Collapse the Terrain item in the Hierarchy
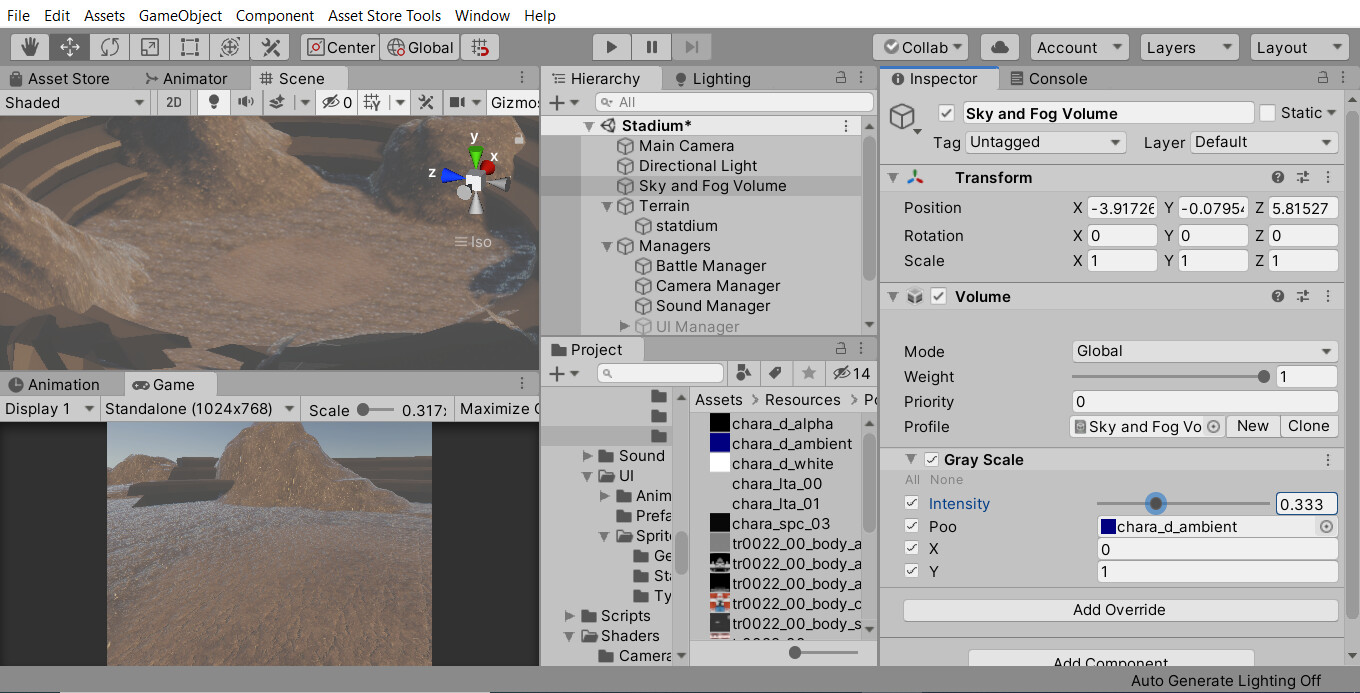This screenshot has height=693, width=1360. 607,206
